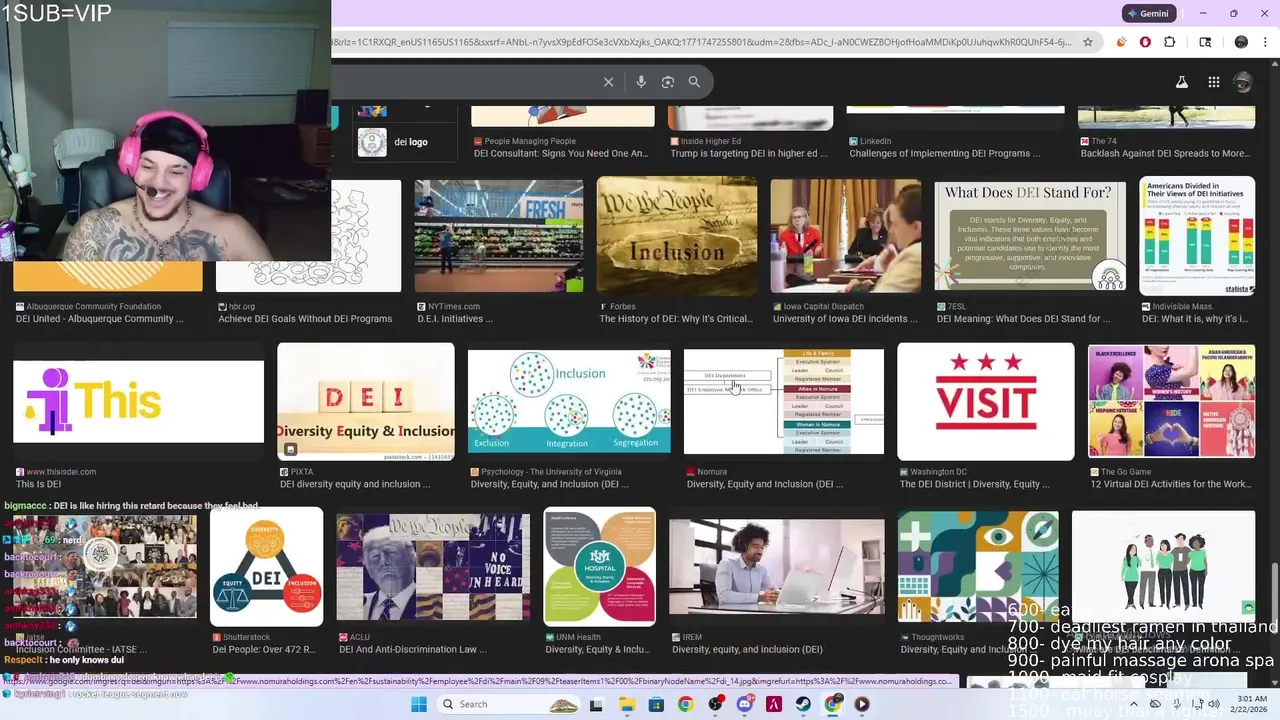Viewport: 1280px width, 720px height.
Task: Open File Explorer from the taskbar
Action: click(626, 704)
